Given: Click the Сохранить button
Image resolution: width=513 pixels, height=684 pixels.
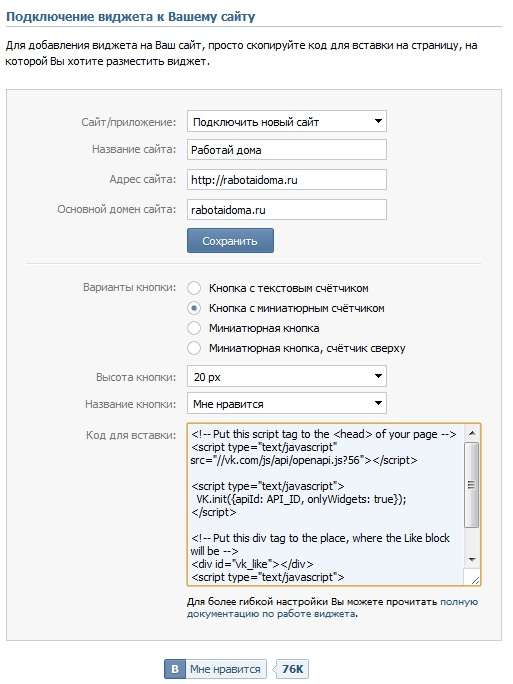Looking at the screenshot, I should pyautogui.click(x=230, y=240).
